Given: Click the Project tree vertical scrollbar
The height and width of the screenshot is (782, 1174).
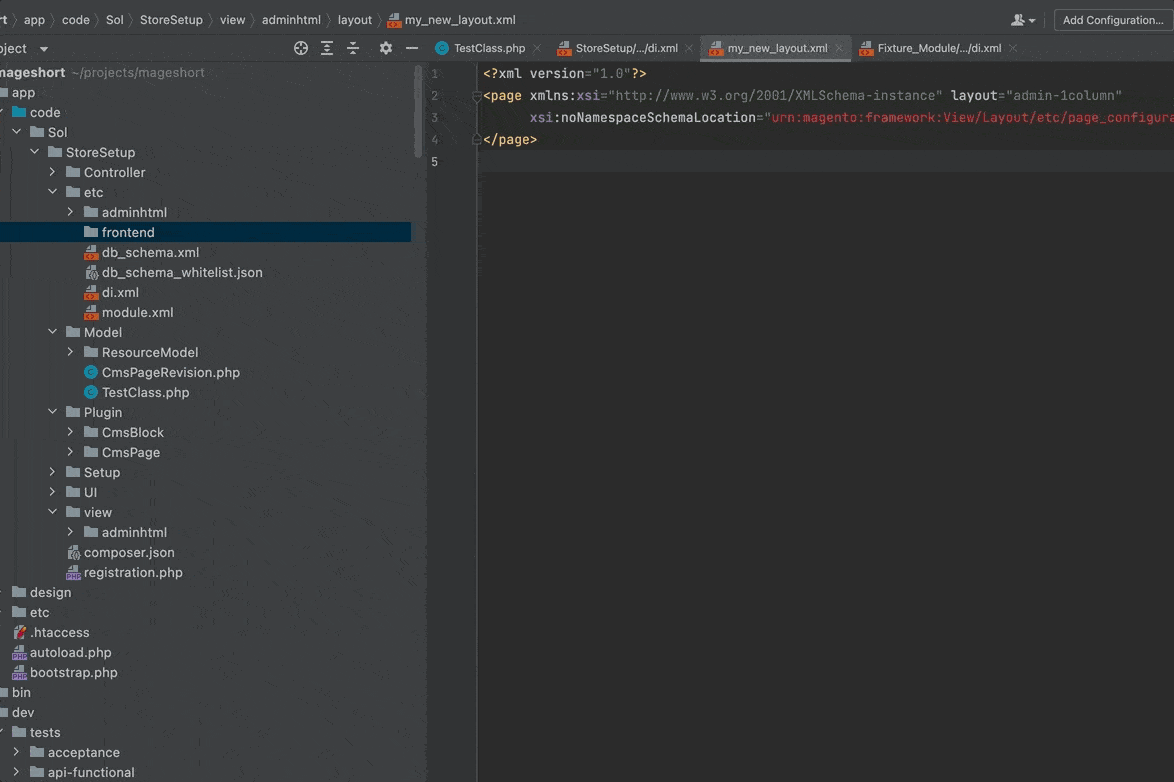Looking at the screenshot, I should coord(419,110).
